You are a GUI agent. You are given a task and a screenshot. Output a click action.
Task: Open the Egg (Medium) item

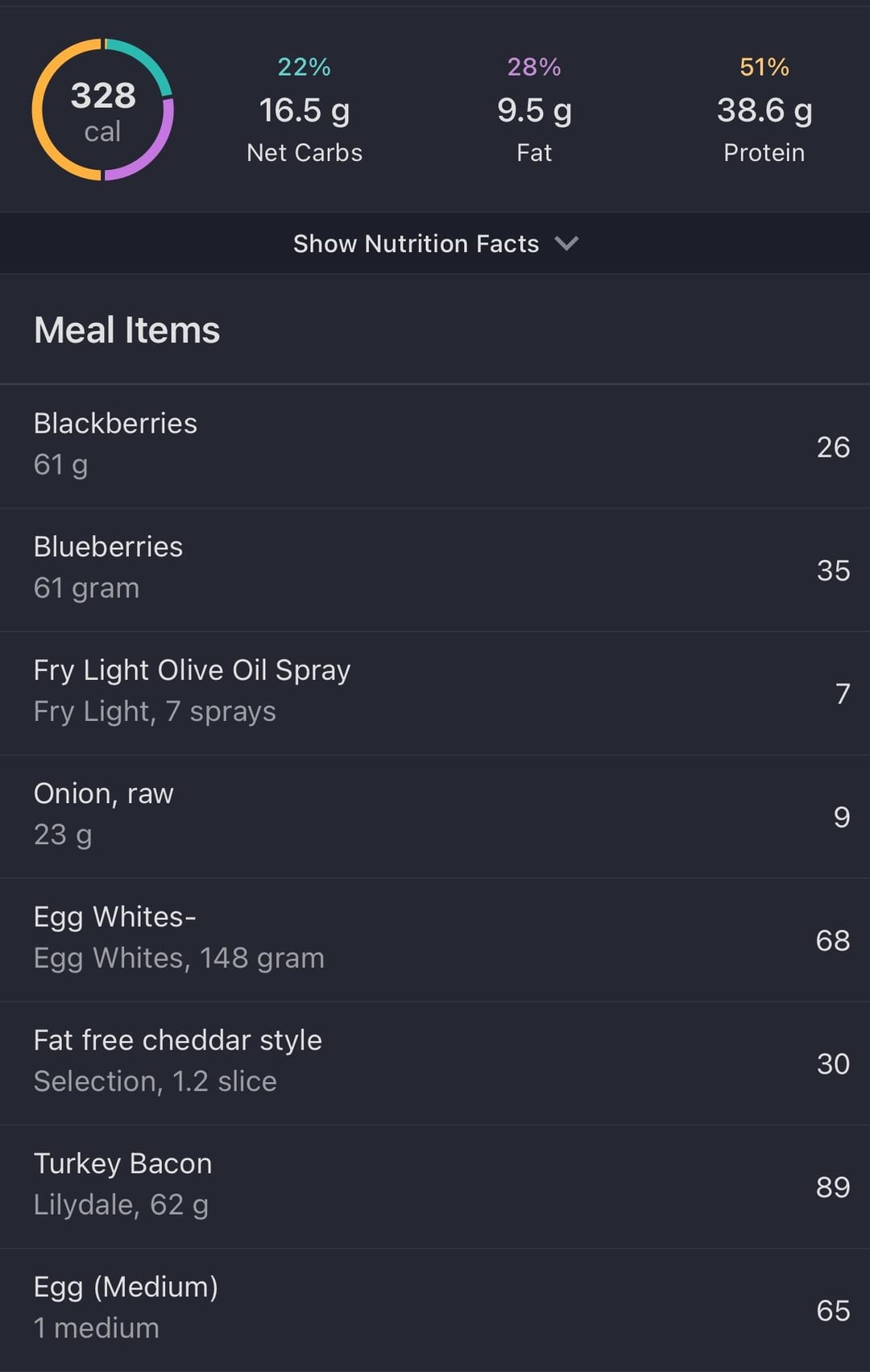tap(435, 1309)
